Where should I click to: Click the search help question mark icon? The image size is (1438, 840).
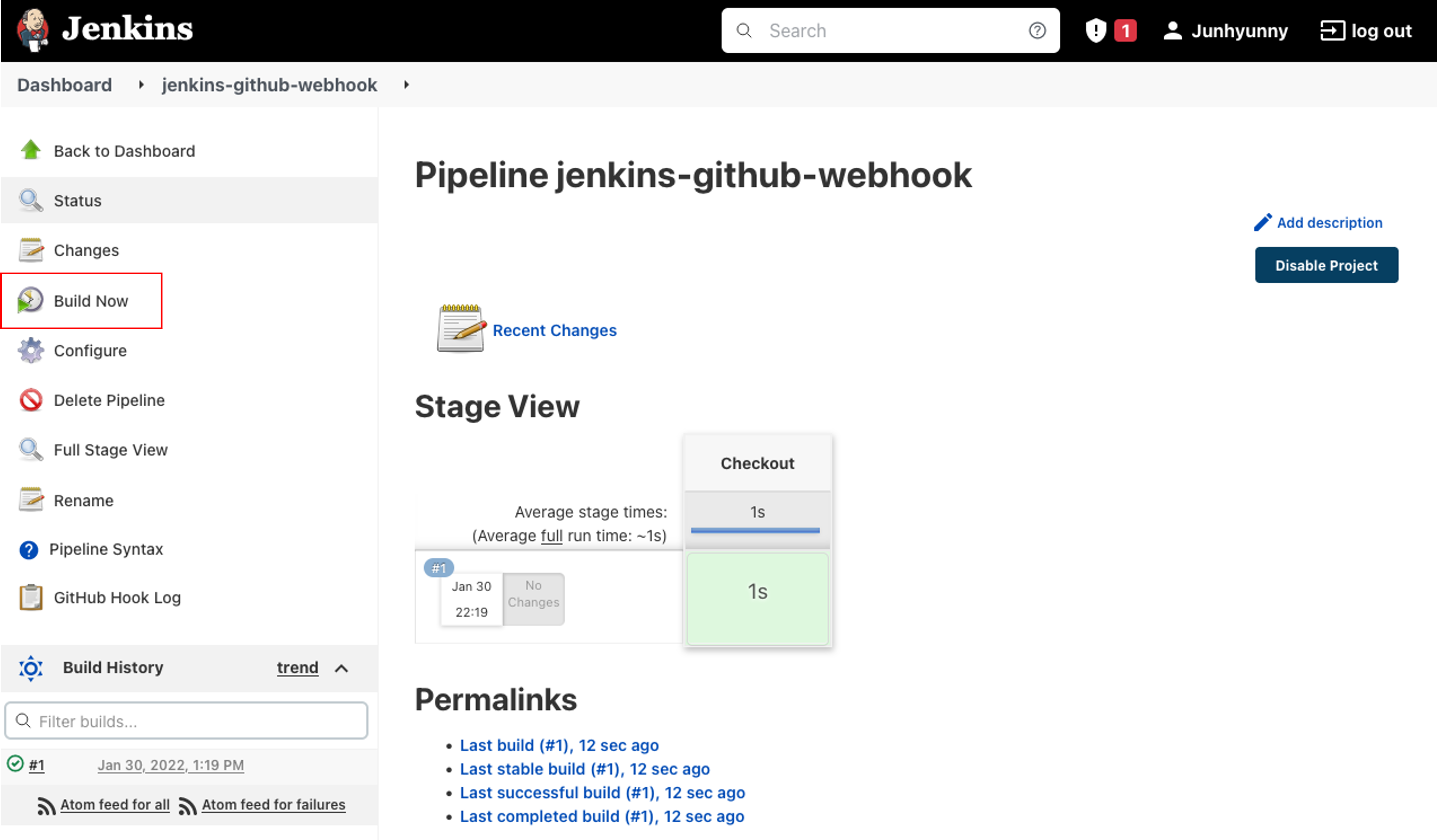1037,30
